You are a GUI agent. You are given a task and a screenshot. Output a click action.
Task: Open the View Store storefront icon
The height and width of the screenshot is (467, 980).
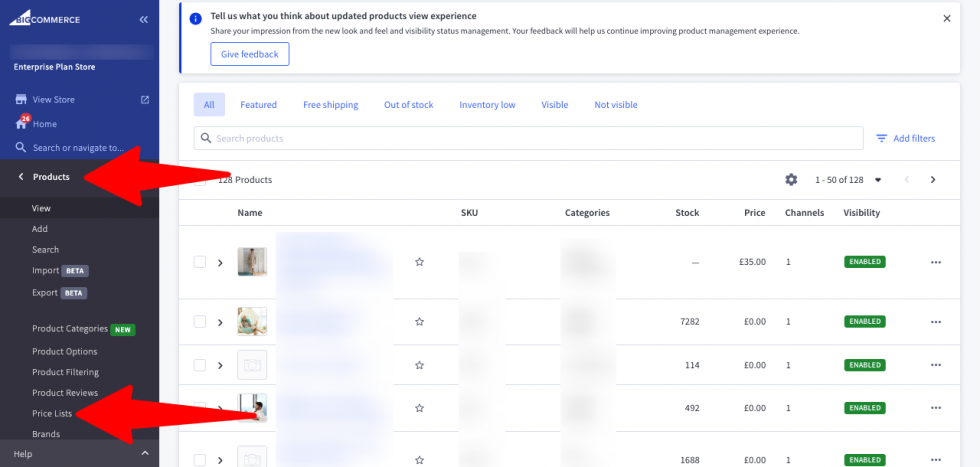[x=21, y=100]
